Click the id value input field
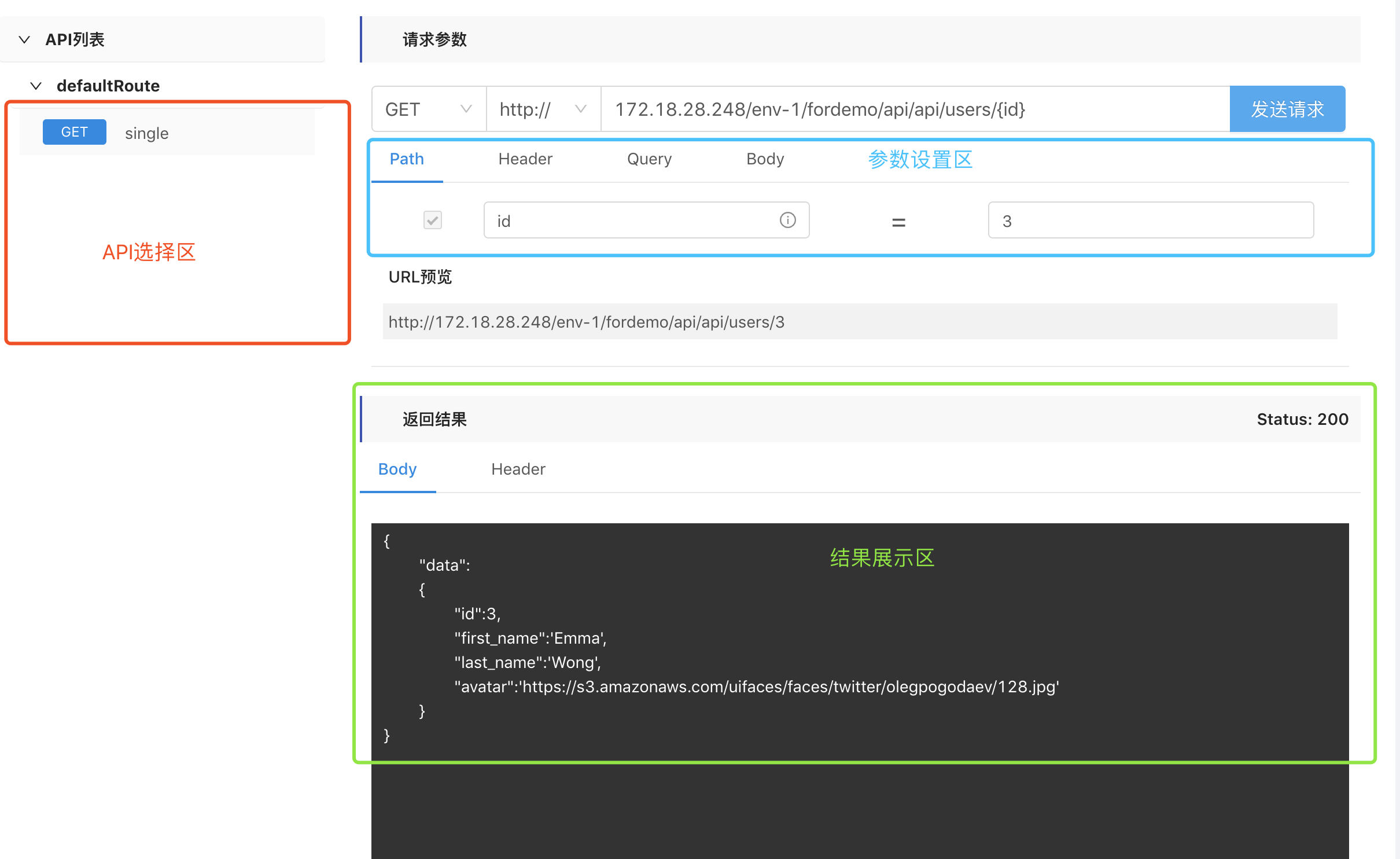Screen dimensions: 1400x859 coord(1150,221)
